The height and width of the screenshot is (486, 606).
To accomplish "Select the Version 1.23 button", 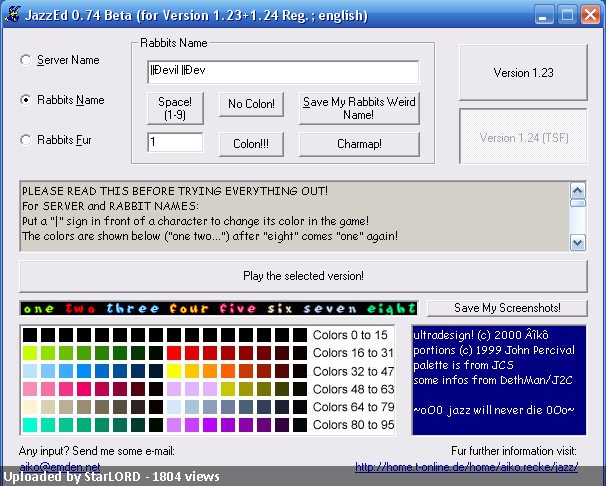I will (523, 73).
